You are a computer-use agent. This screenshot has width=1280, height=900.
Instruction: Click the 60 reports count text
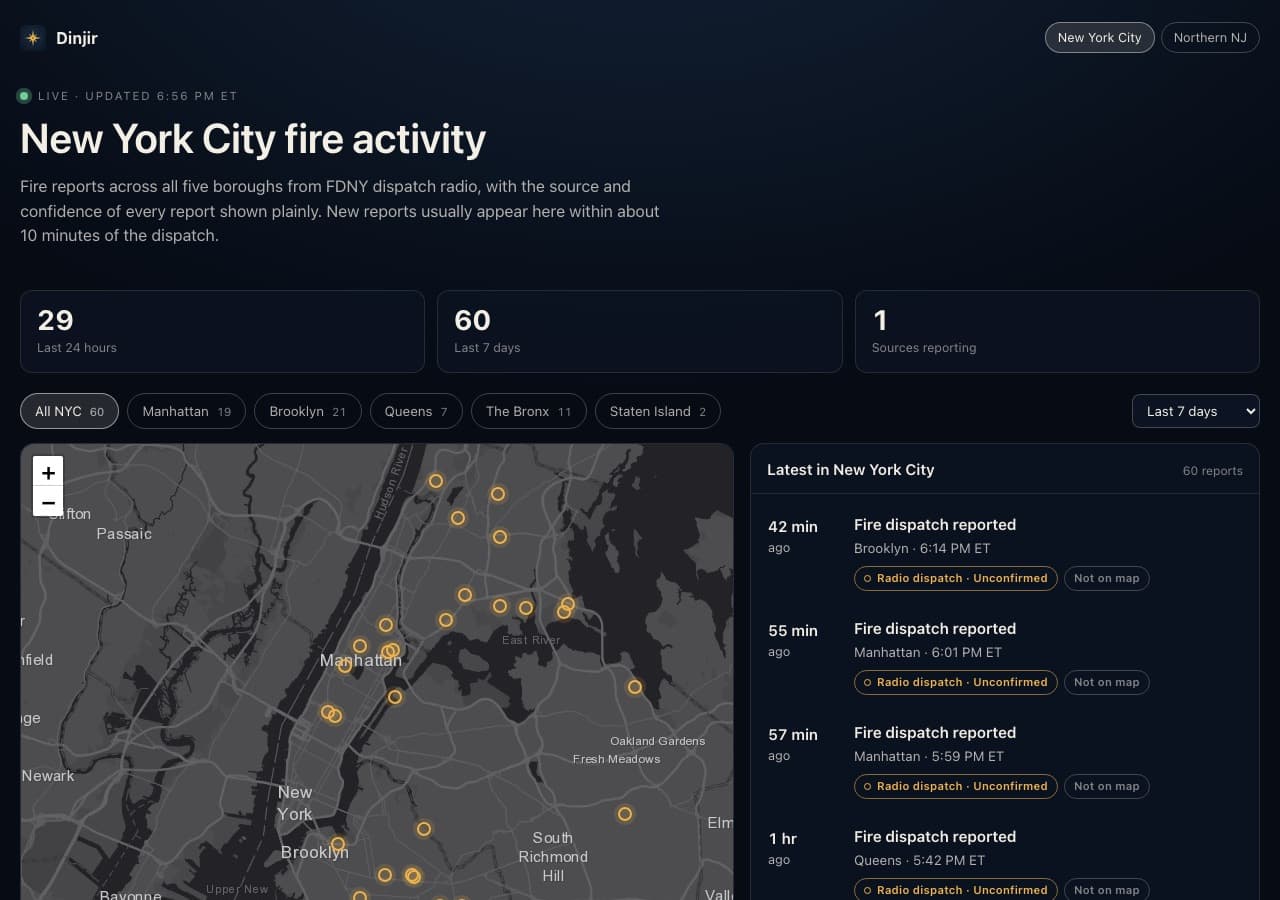[1212, 471]
